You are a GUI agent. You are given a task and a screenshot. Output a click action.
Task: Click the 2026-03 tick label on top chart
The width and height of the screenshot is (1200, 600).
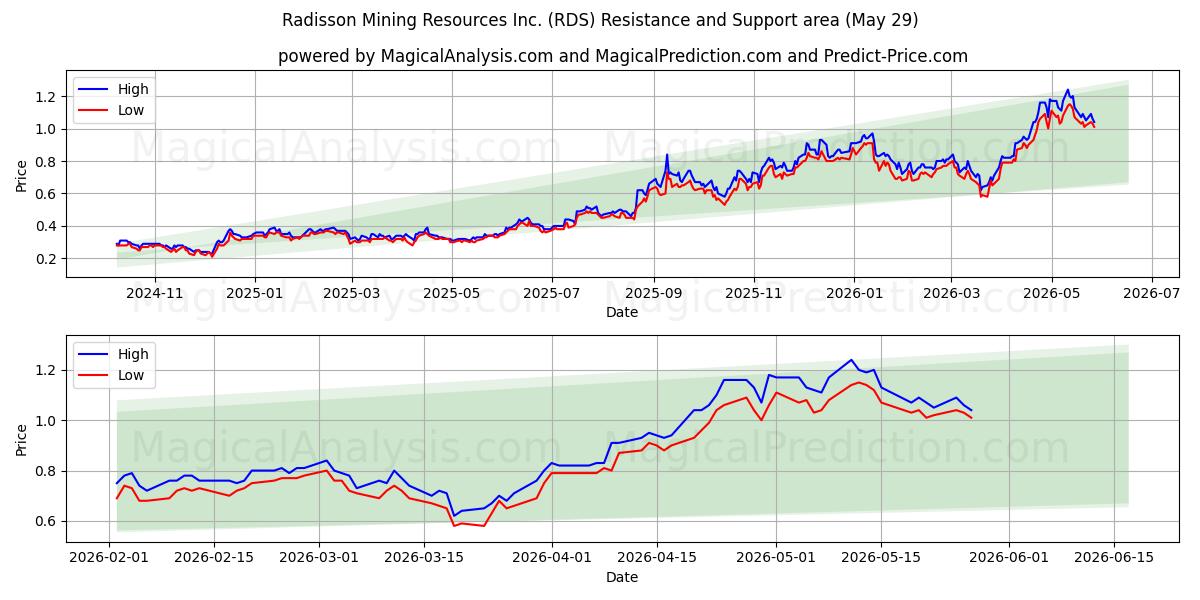tap(951, 294)
